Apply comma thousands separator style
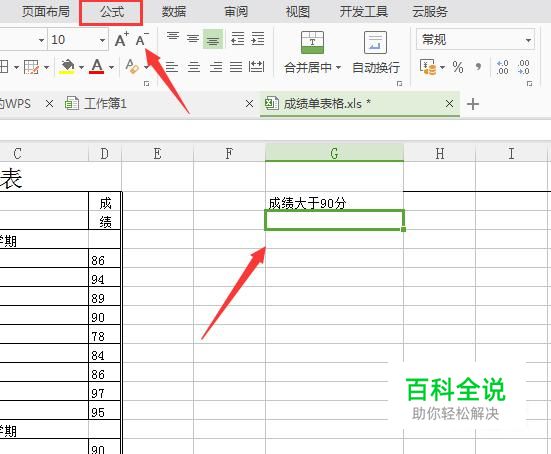 coord(478,66)
